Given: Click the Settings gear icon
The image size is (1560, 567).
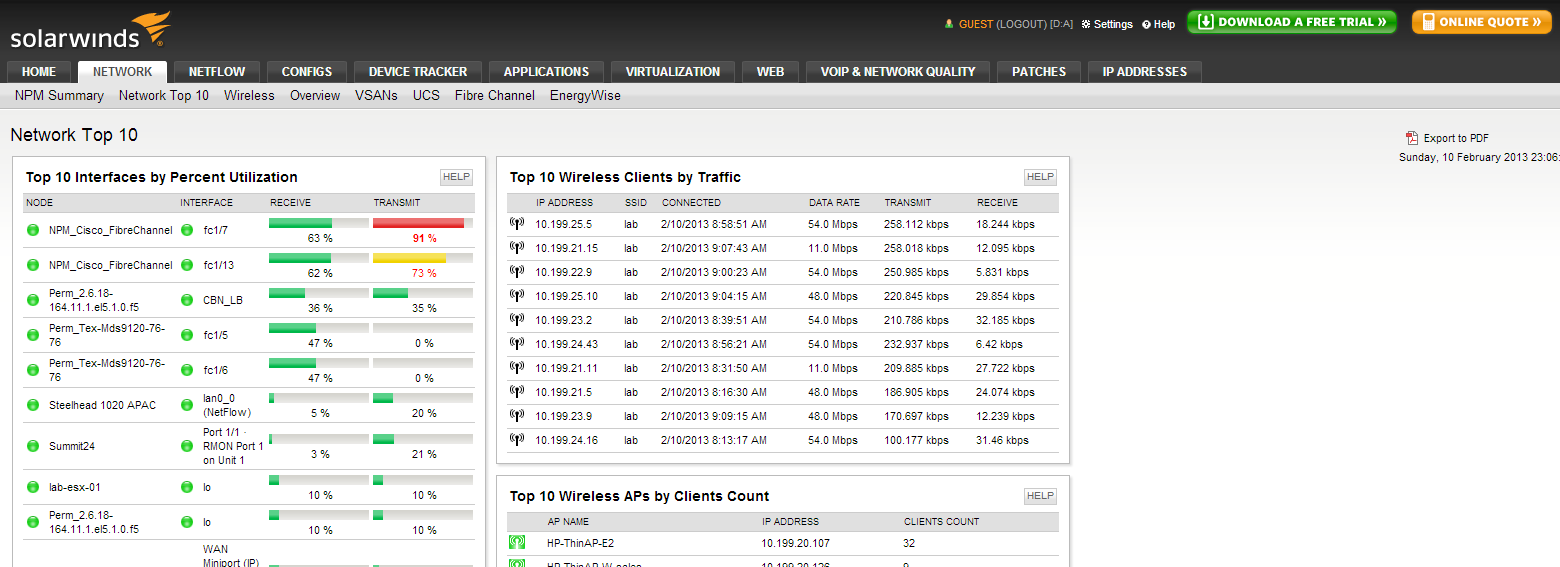Looking at the screenshot, I should [x=1086, y=24].
